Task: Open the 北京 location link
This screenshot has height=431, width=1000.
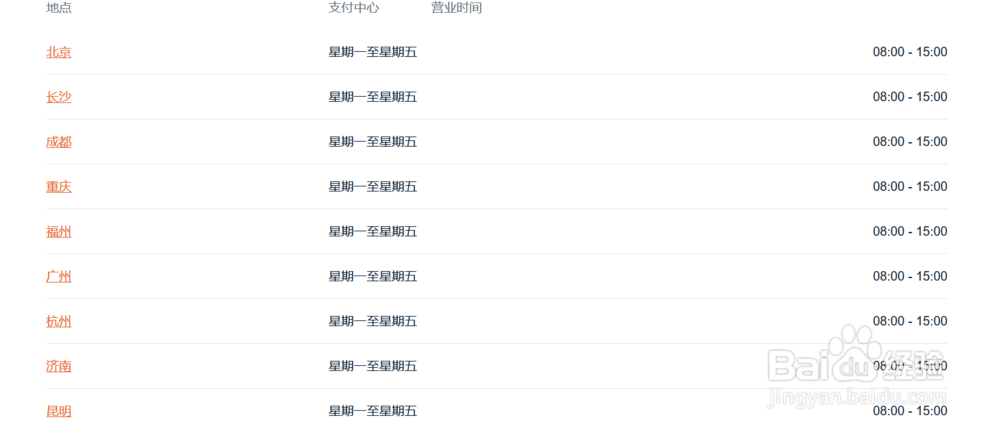Action: 59,52
